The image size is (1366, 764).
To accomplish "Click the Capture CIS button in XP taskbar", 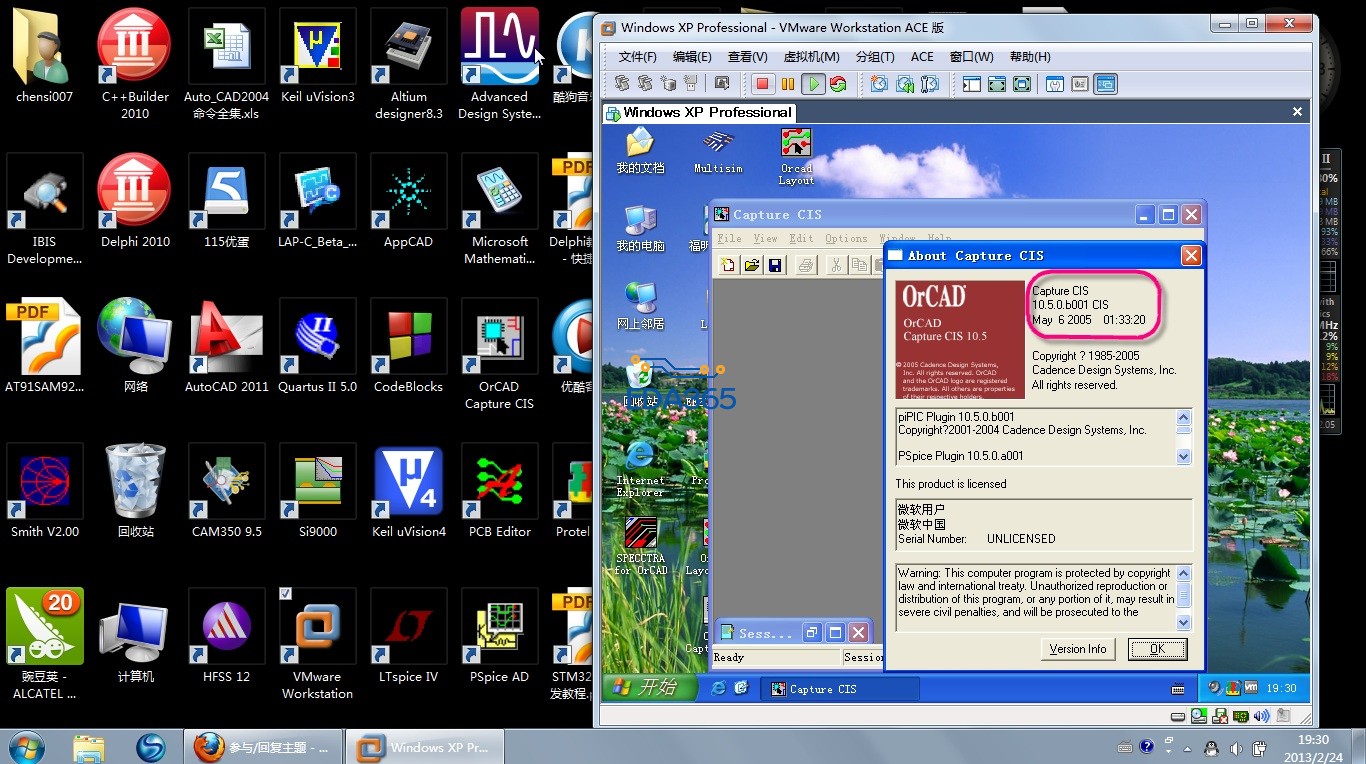I will tap(840, 688).
